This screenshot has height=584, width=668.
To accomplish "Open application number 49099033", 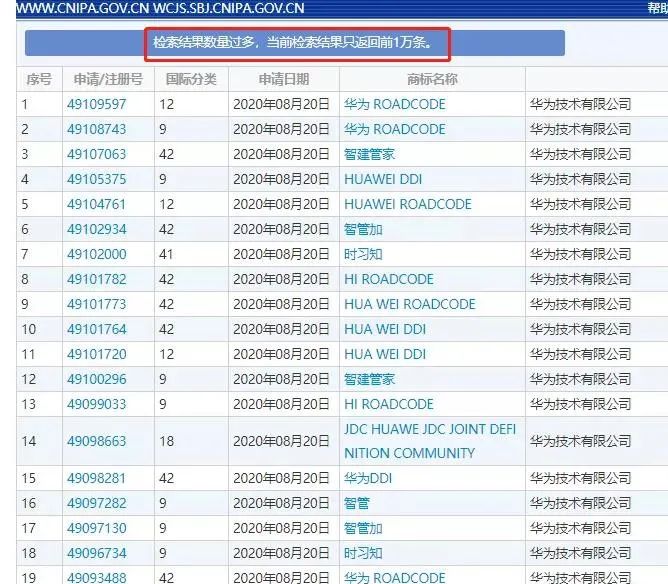I will tap(97, 404).
